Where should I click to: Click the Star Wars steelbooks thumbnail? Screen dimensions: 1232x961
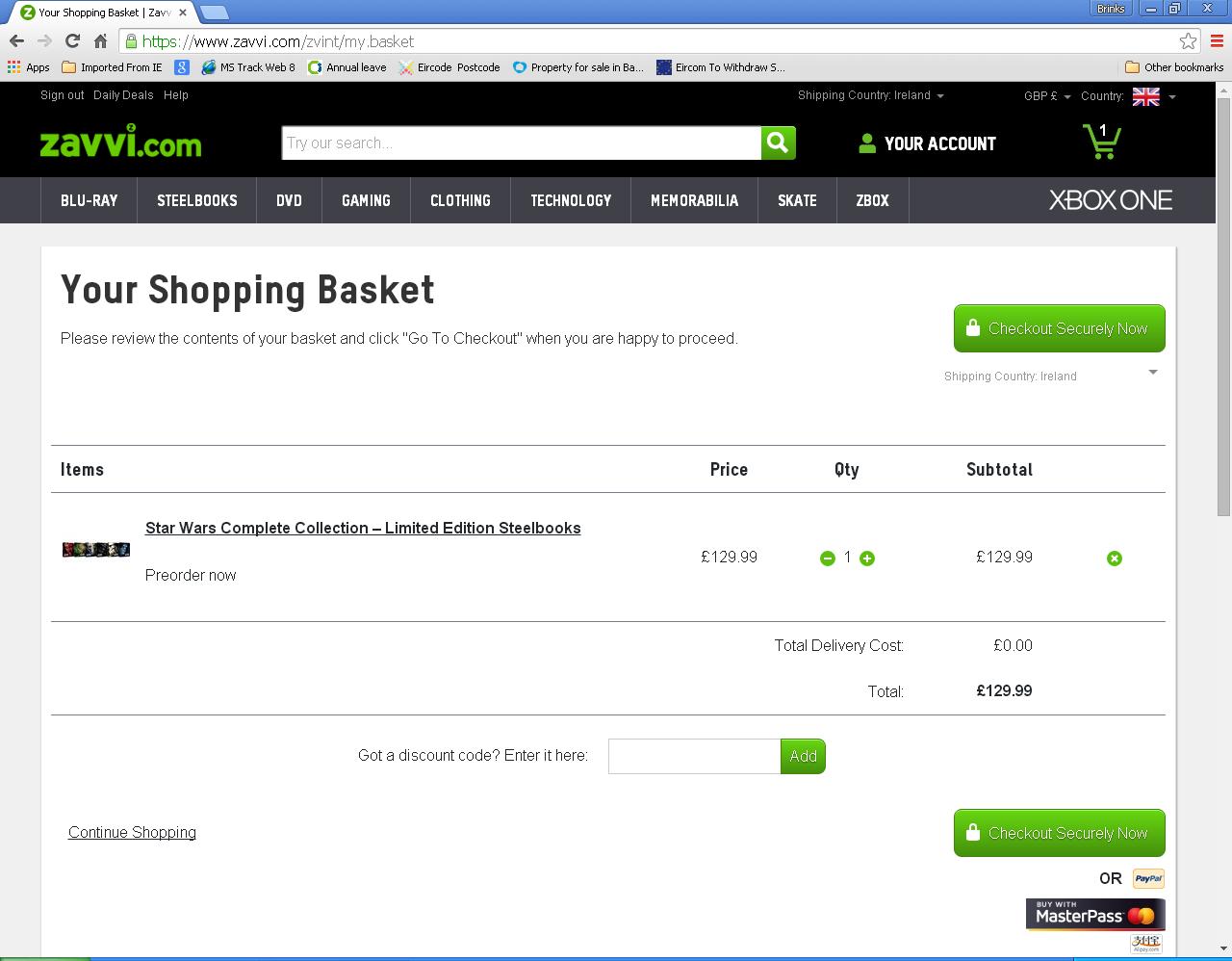(x=96, y=550)
